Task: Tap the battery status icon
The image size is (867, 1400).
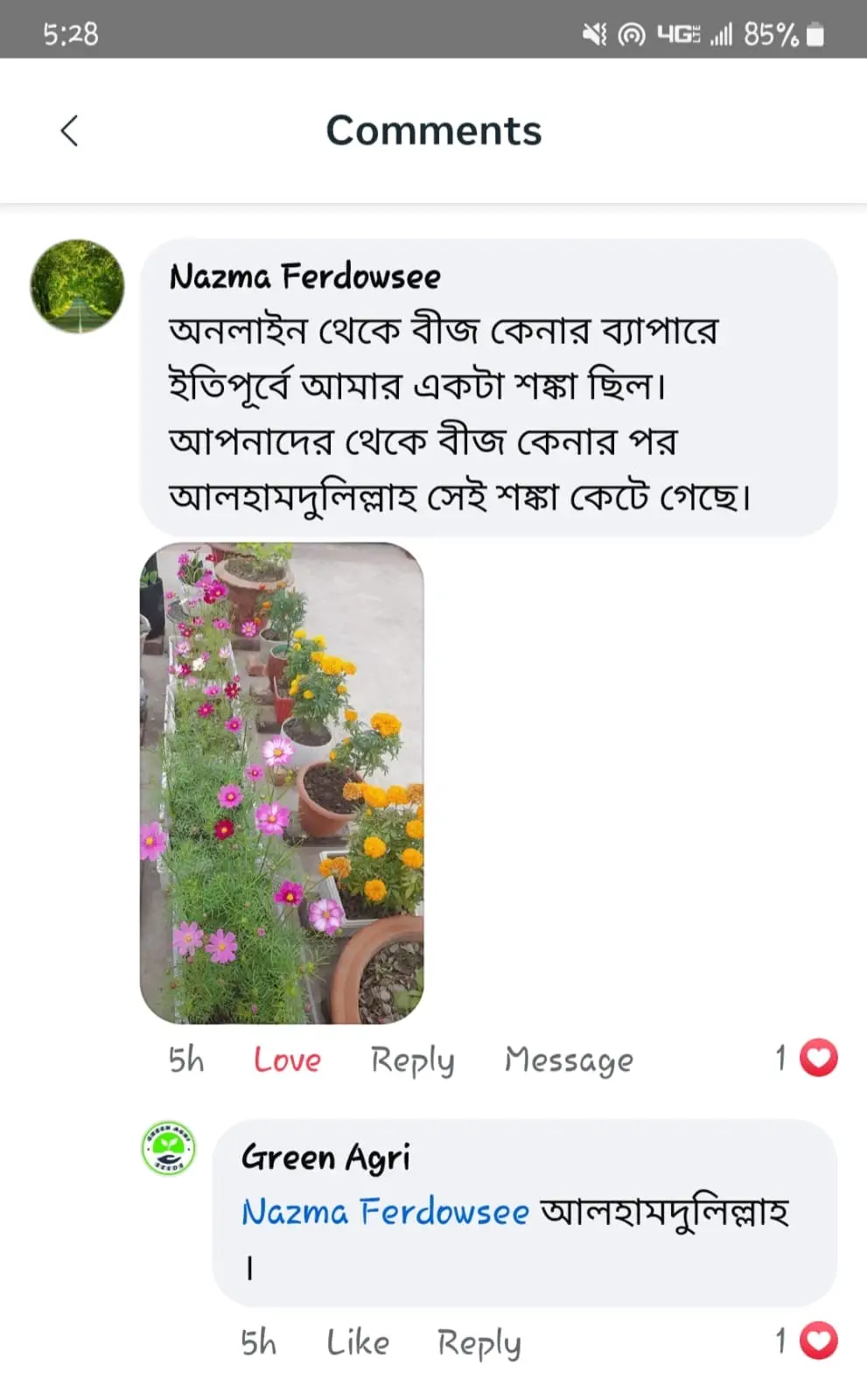Action: coord(815,34)
